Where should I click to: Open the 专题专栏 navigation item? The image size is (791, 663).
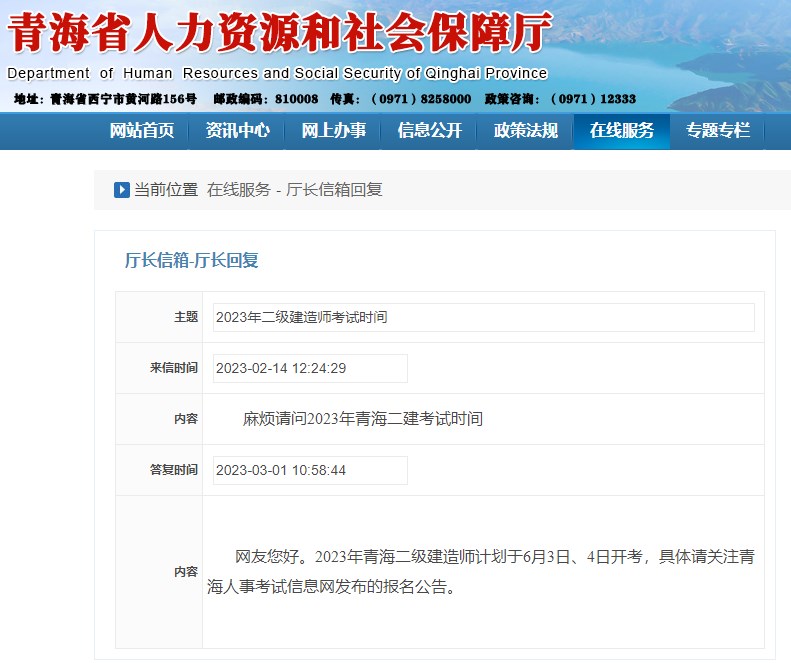coord(717,130)
